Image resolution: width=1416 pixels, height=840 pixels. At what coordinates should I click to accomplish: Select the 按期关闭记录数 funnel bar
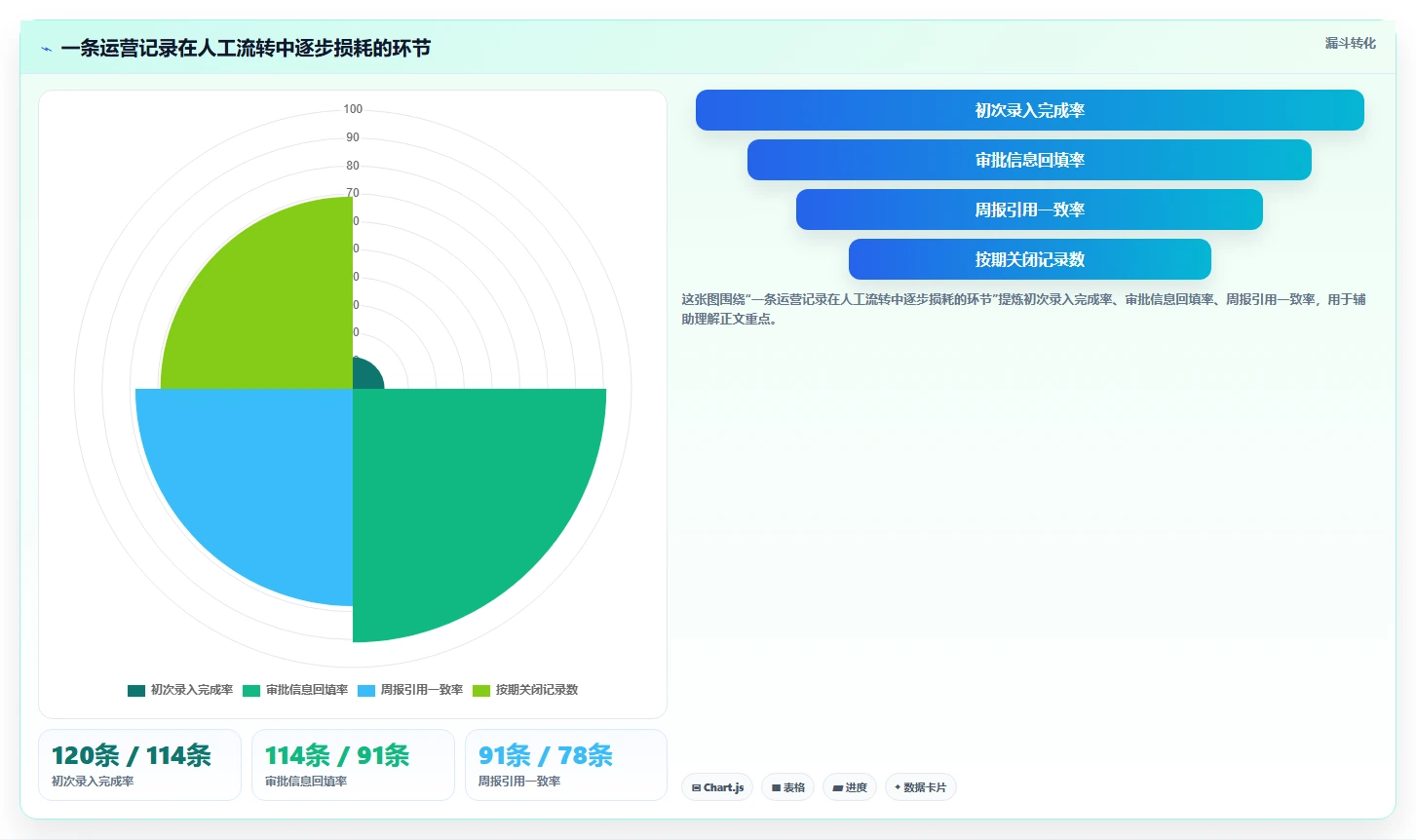coord(1030,259)
